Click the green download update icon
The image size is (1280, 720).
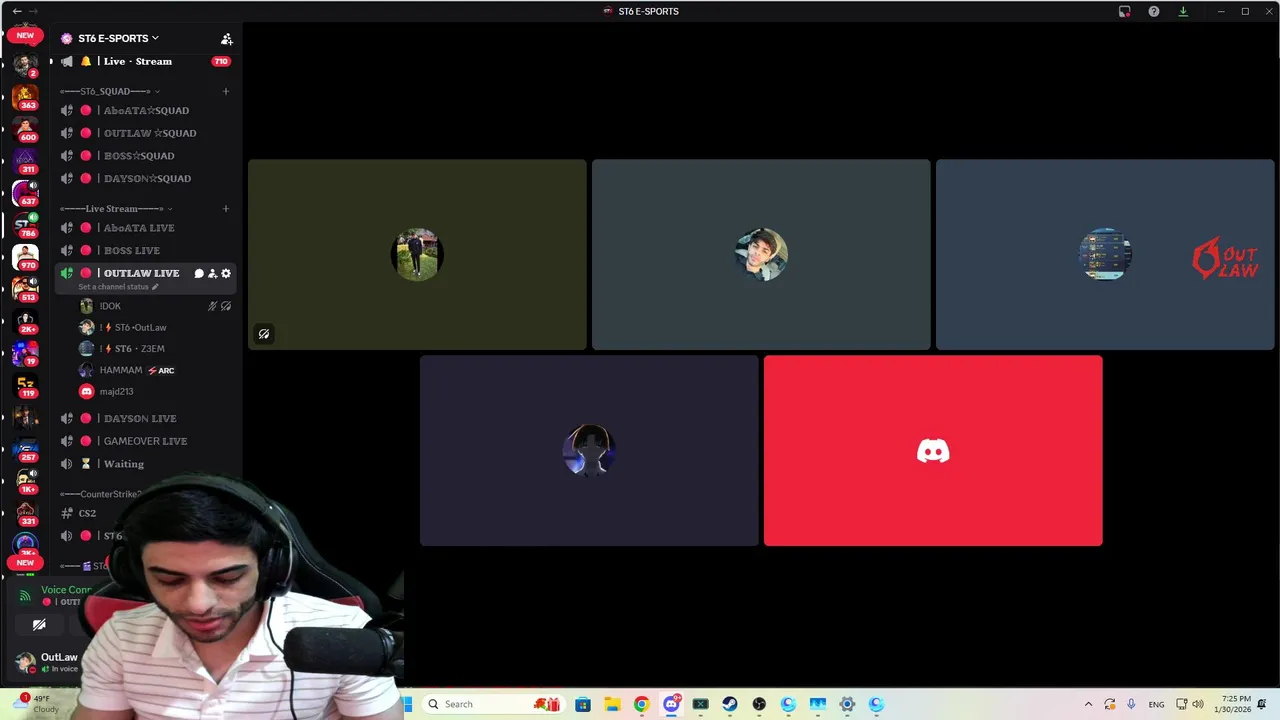[1183, 11]
